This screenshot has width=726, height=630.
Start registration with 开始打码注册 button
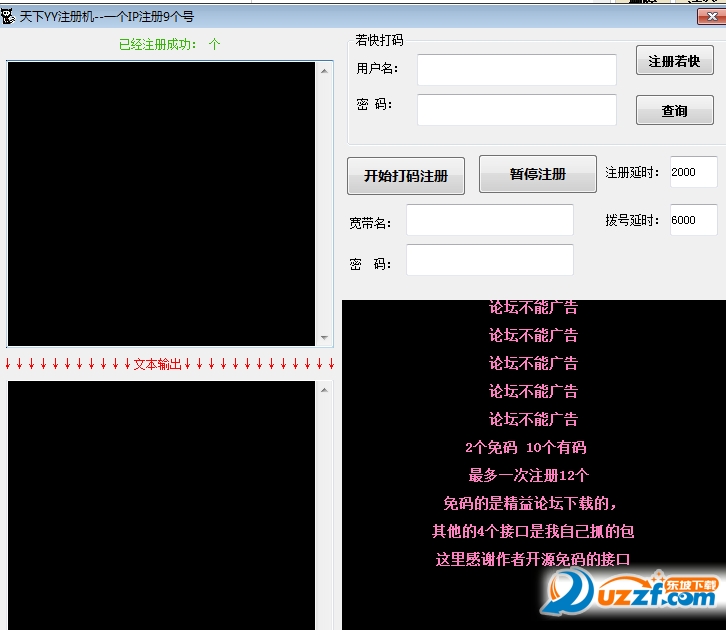click(x=406, y=176)
